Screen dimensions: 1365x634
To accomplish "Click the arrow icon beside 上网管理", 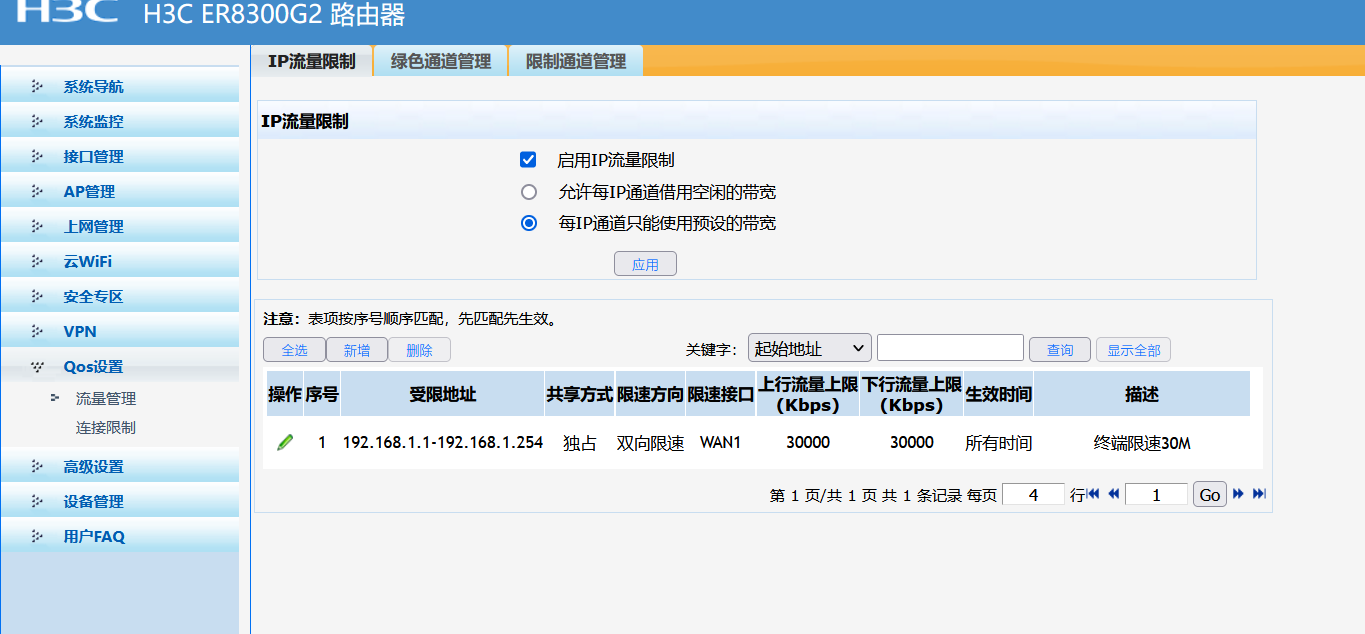I will [38, 226].
